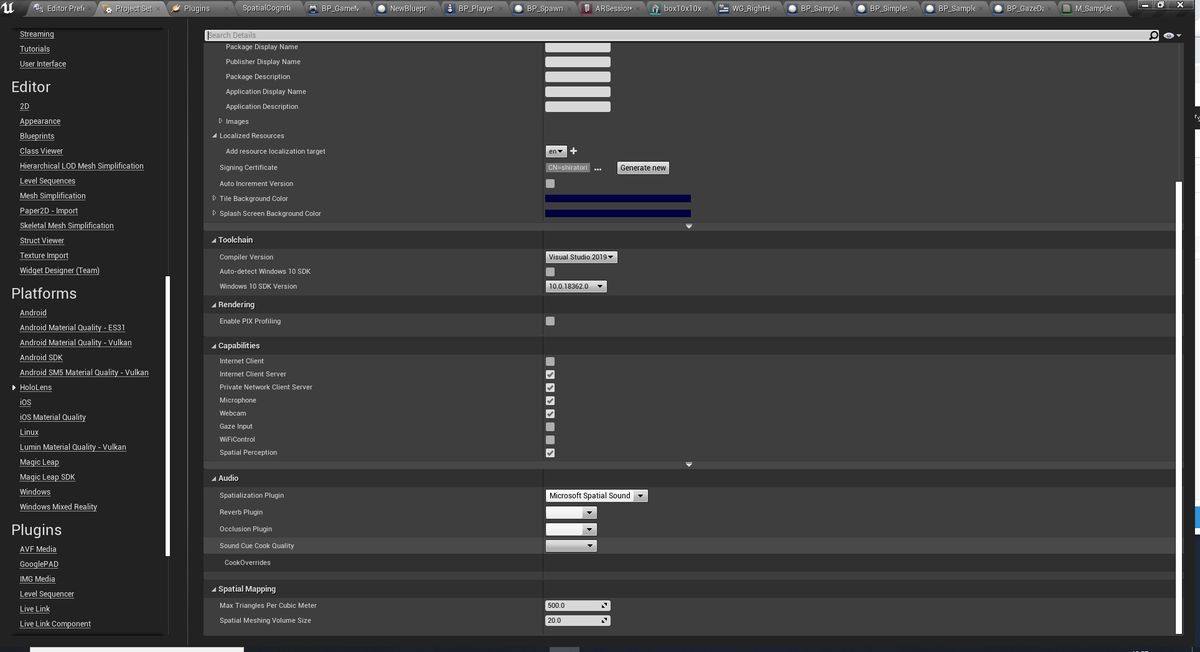The image size is (1200, 652).
Task: Enable Auto-detect Windows 10 SDK
Action: point(550,272)
